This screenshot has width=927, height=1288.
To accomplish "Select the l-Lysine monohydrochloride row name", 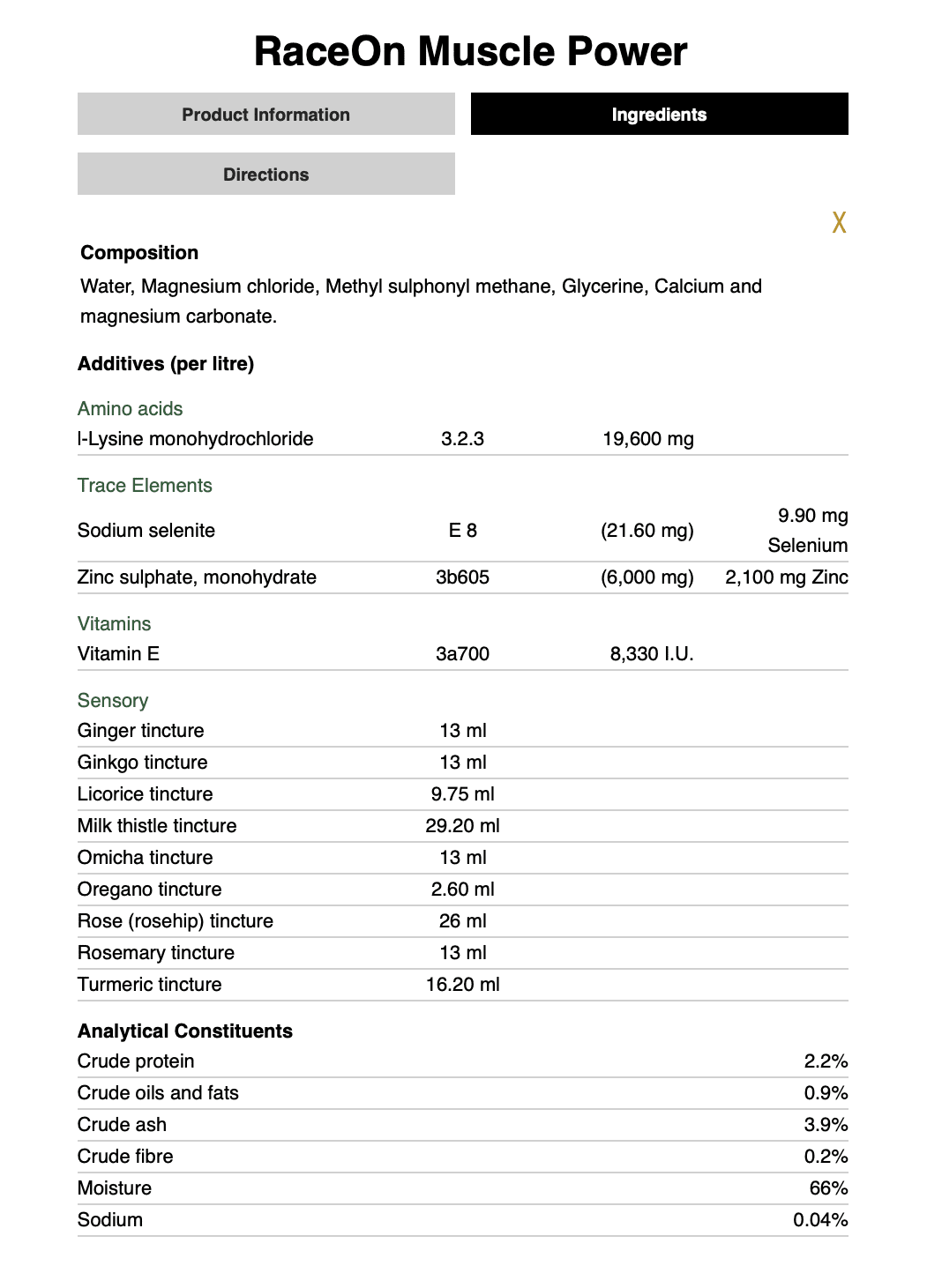I will point(195,439).
